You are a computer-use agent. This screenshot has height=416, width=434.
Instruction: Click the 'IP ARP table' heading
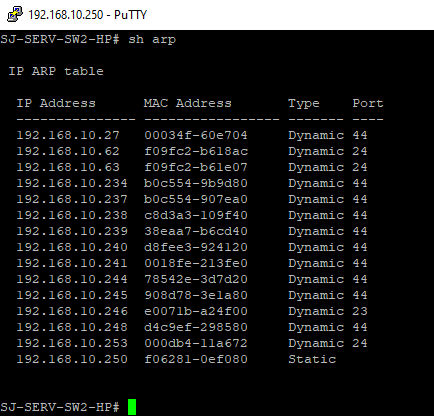(x=56, y=71)
